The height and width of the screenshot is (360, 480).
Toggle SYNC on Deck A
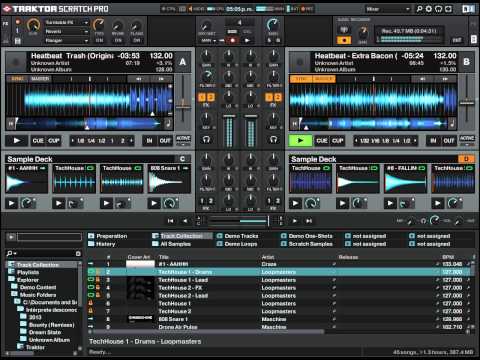pyautogui.click(x=17, y=79)
